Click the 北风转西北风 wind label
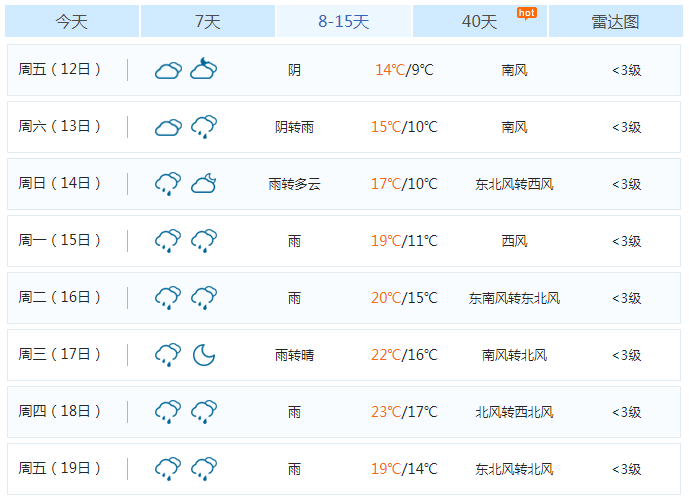The width and height of the screenshot is (689, 502). [515, 412]
